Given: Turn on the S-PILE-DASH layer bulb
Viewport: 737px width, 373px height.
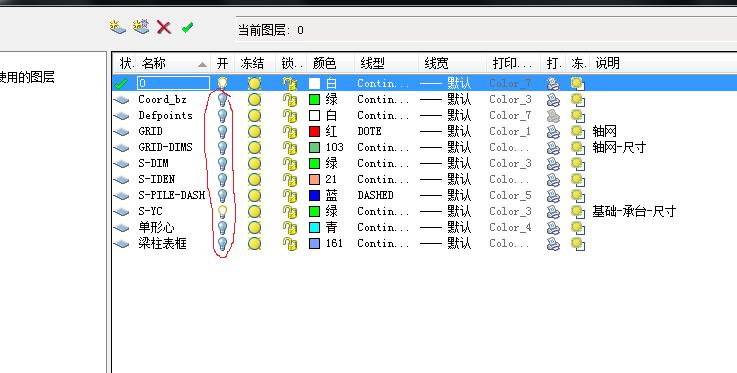Looking at the screenshot, I should click(222, 195).
